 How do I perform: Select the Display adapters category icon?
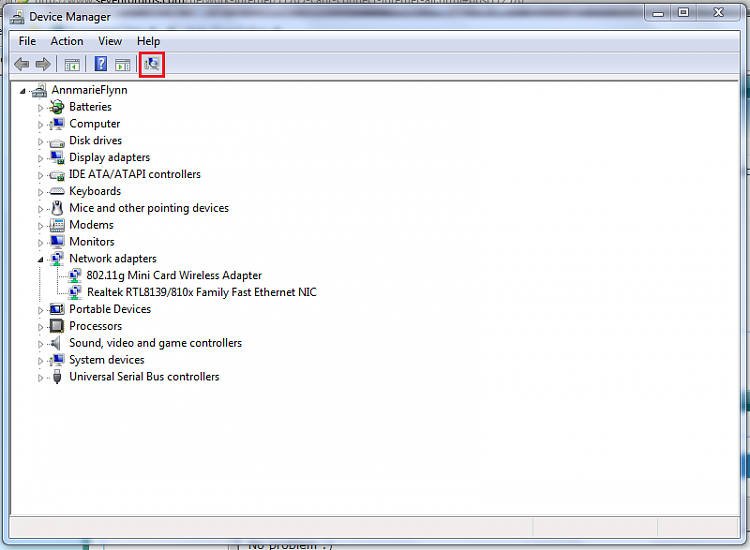point(57,157)
